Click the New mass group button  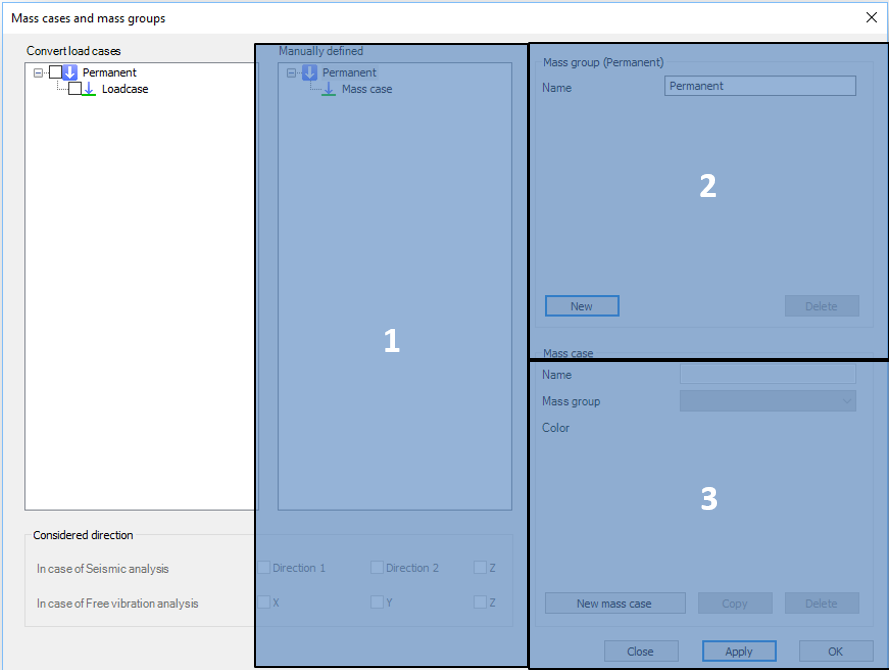pyautogui.click(x=582, y=306)
